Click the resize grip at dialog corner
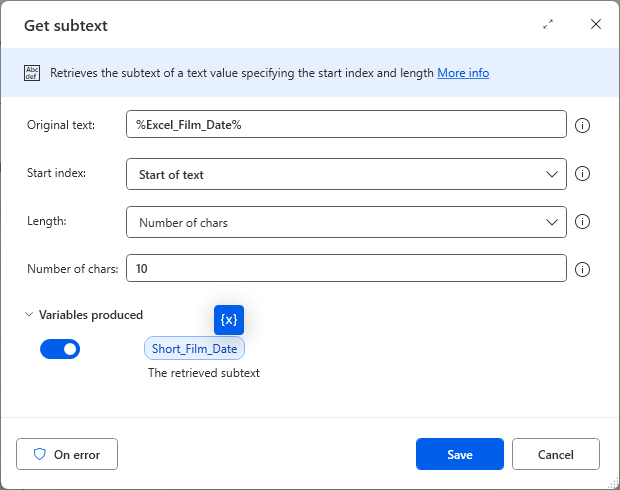This screenshot has height=490, width=620. 613,482
